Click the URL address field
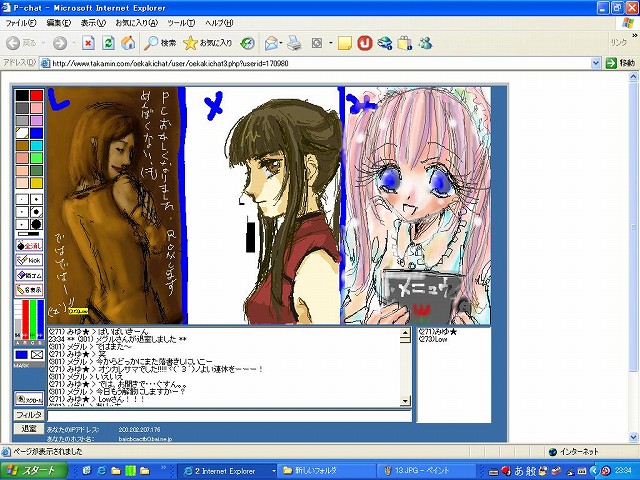 (320, 63)
